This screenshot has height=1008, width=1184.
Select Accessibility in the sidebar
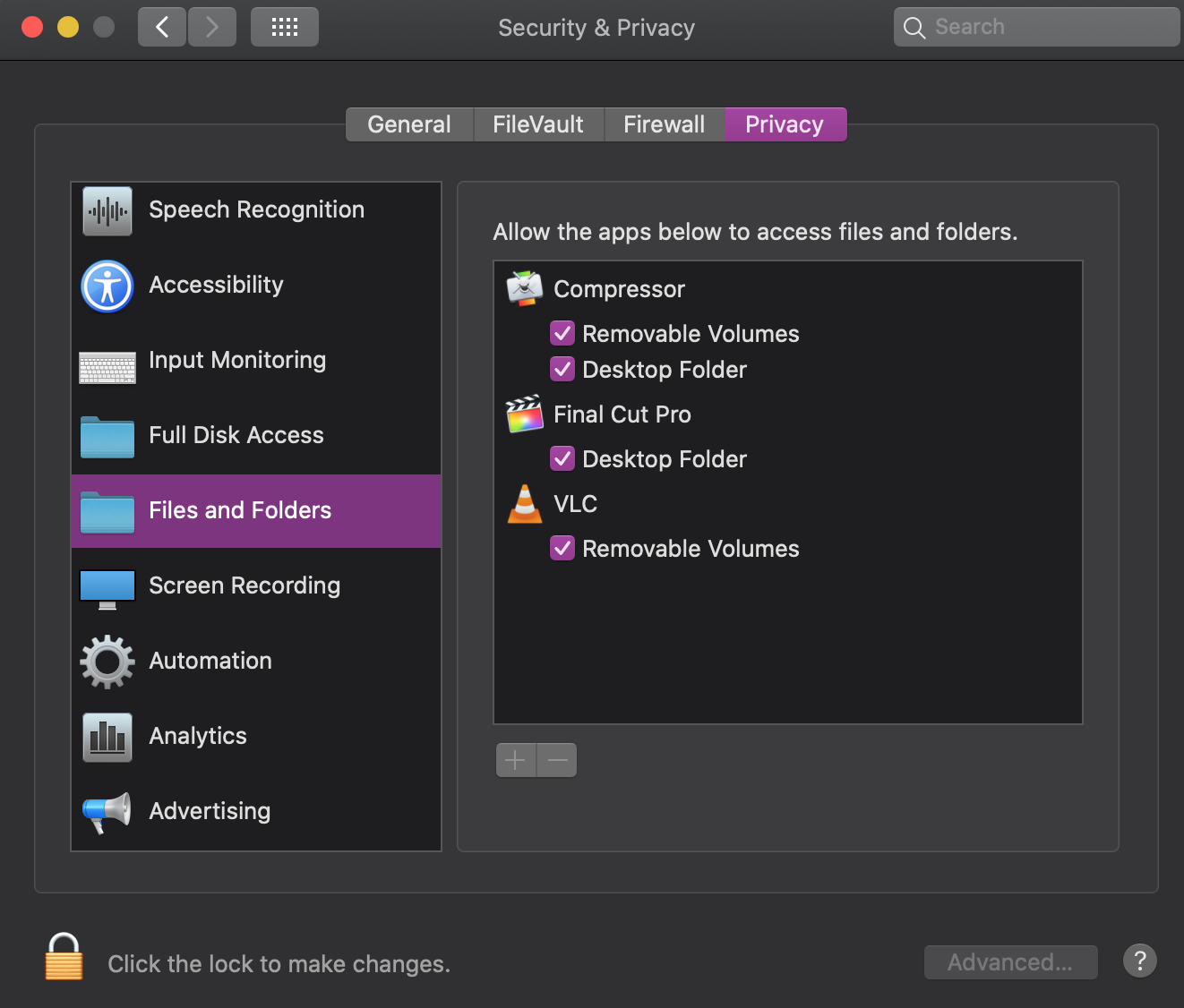coord(256,286)
